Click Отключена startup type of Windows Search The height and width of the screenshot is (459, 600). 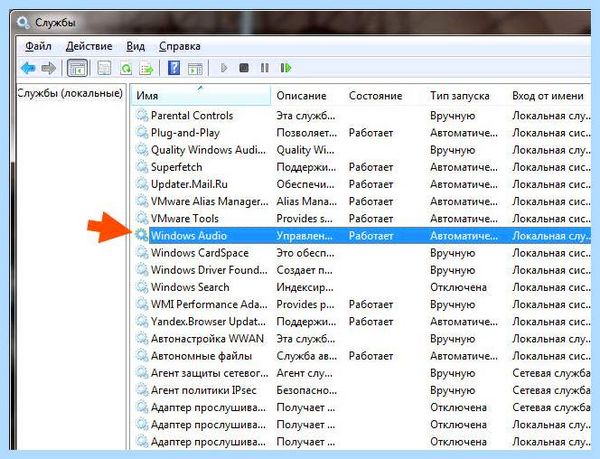pos(458,287)
